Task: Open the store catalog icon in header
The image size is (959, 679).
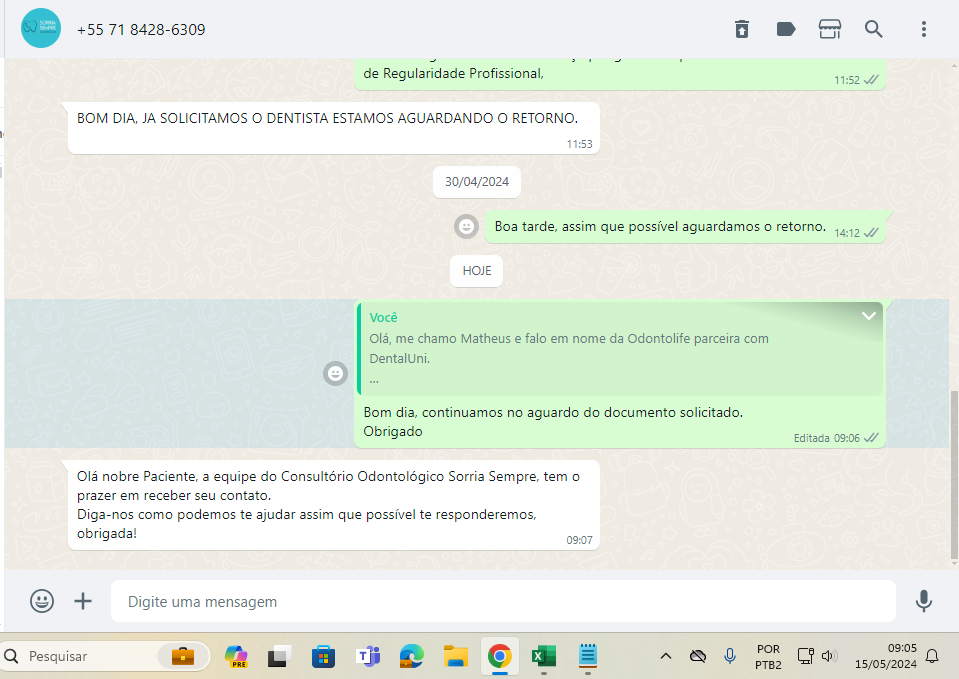Action: coord(830,29)
